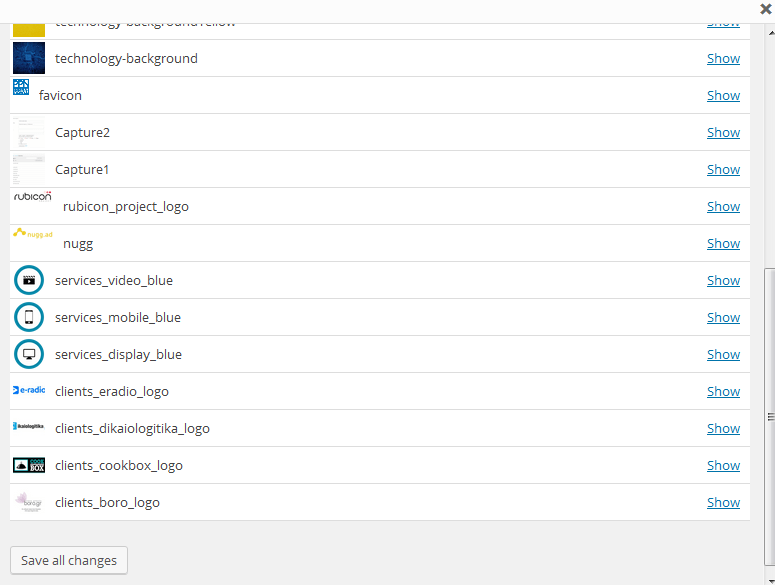The width and height of the screenshot is (775, 585).
Task: Click the services_mobile_blue phone icon
Action: [x=29, y=317]
